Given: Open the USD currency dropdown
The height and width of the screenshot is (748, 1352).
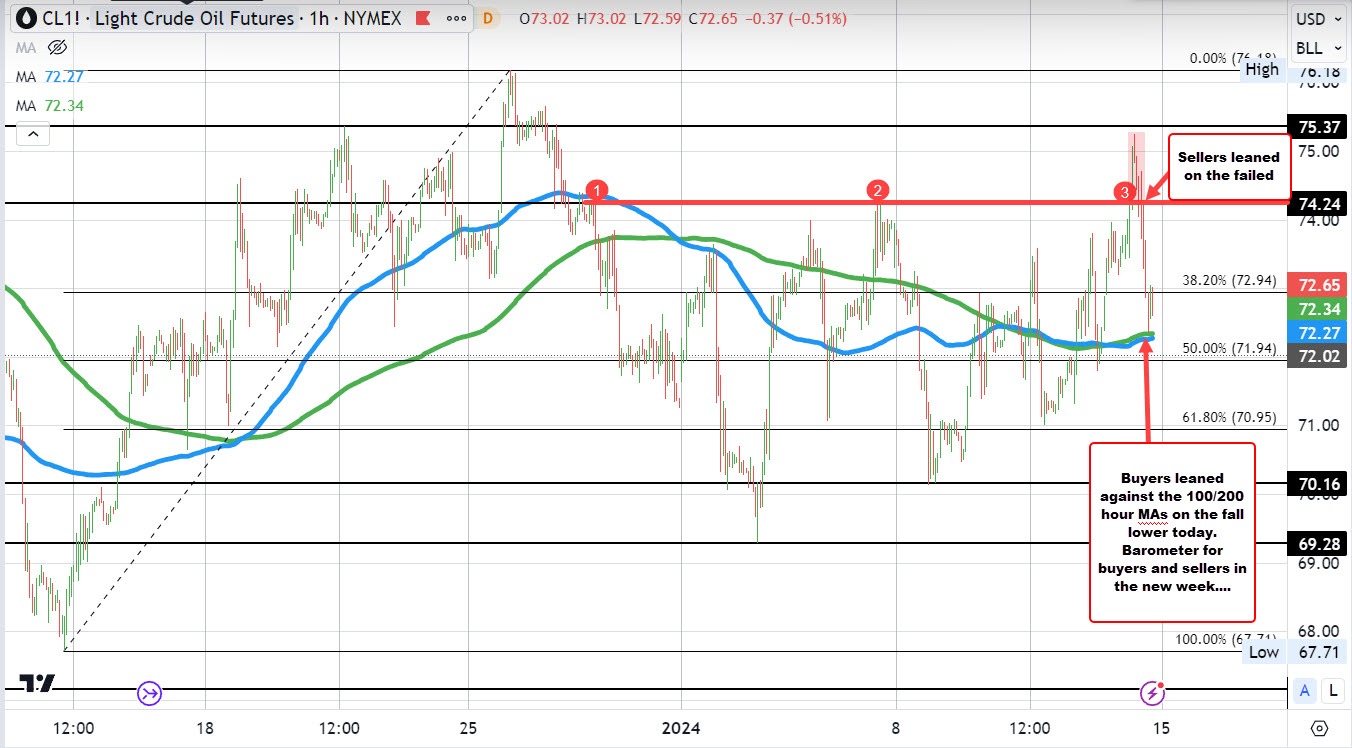Looking at the screenshot, I should click(1317, 19).
